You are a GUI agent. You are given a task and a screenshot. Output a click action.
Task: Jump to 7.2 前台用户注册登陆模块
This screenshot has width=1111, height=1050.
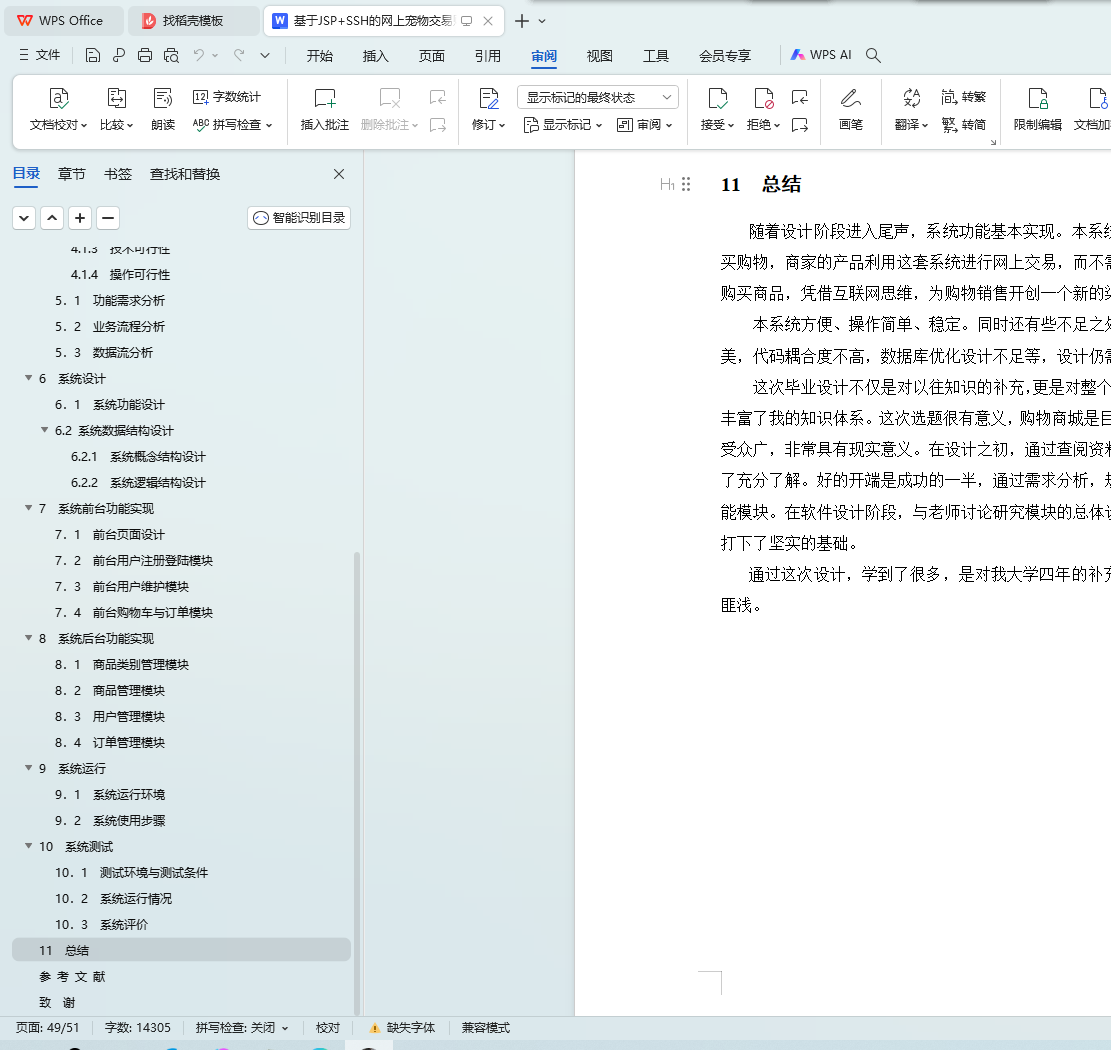point(134,560)
